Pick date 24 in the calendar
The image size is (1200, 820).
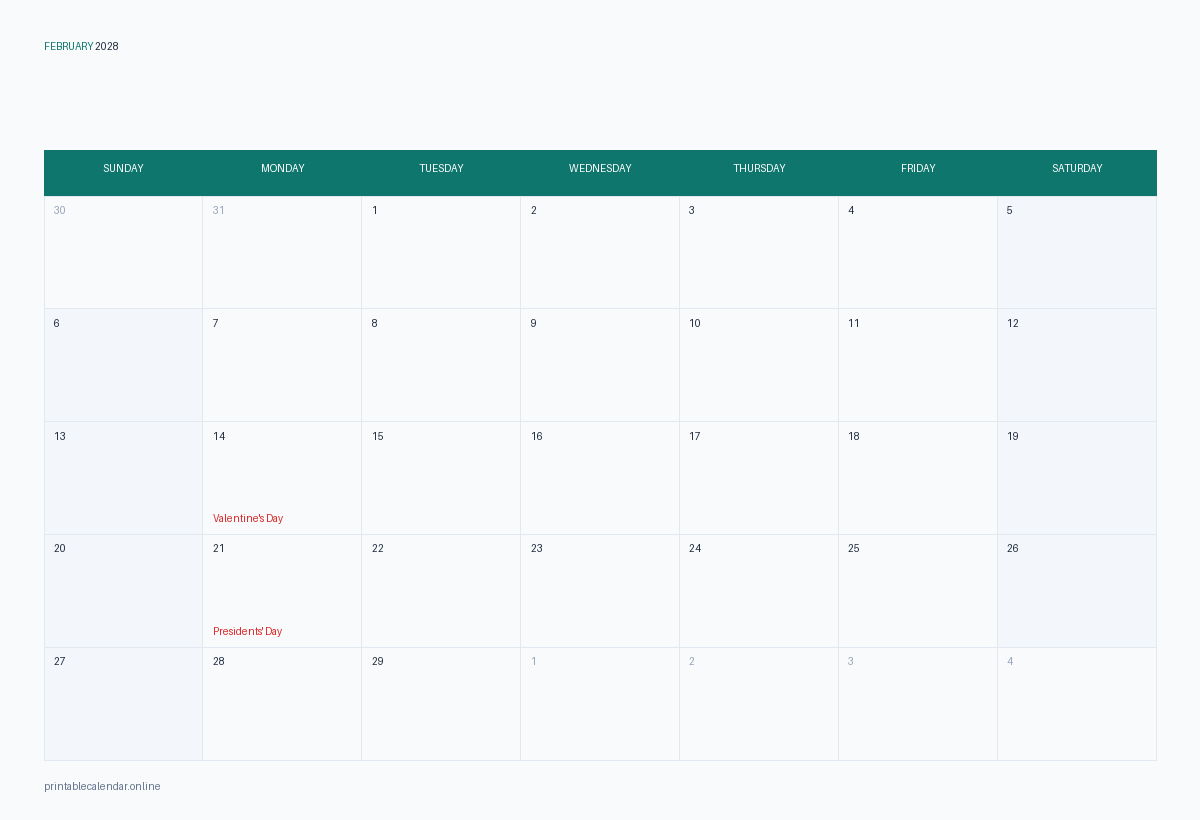(759, 591)
